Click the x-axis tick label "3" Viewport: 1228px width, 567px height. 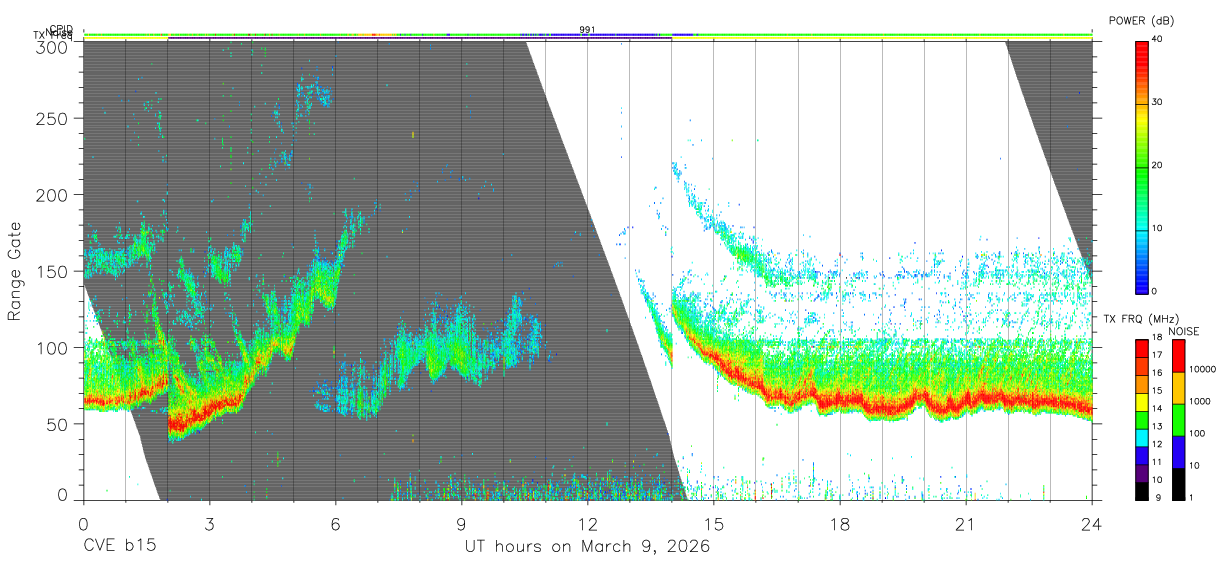pos(209,524)
